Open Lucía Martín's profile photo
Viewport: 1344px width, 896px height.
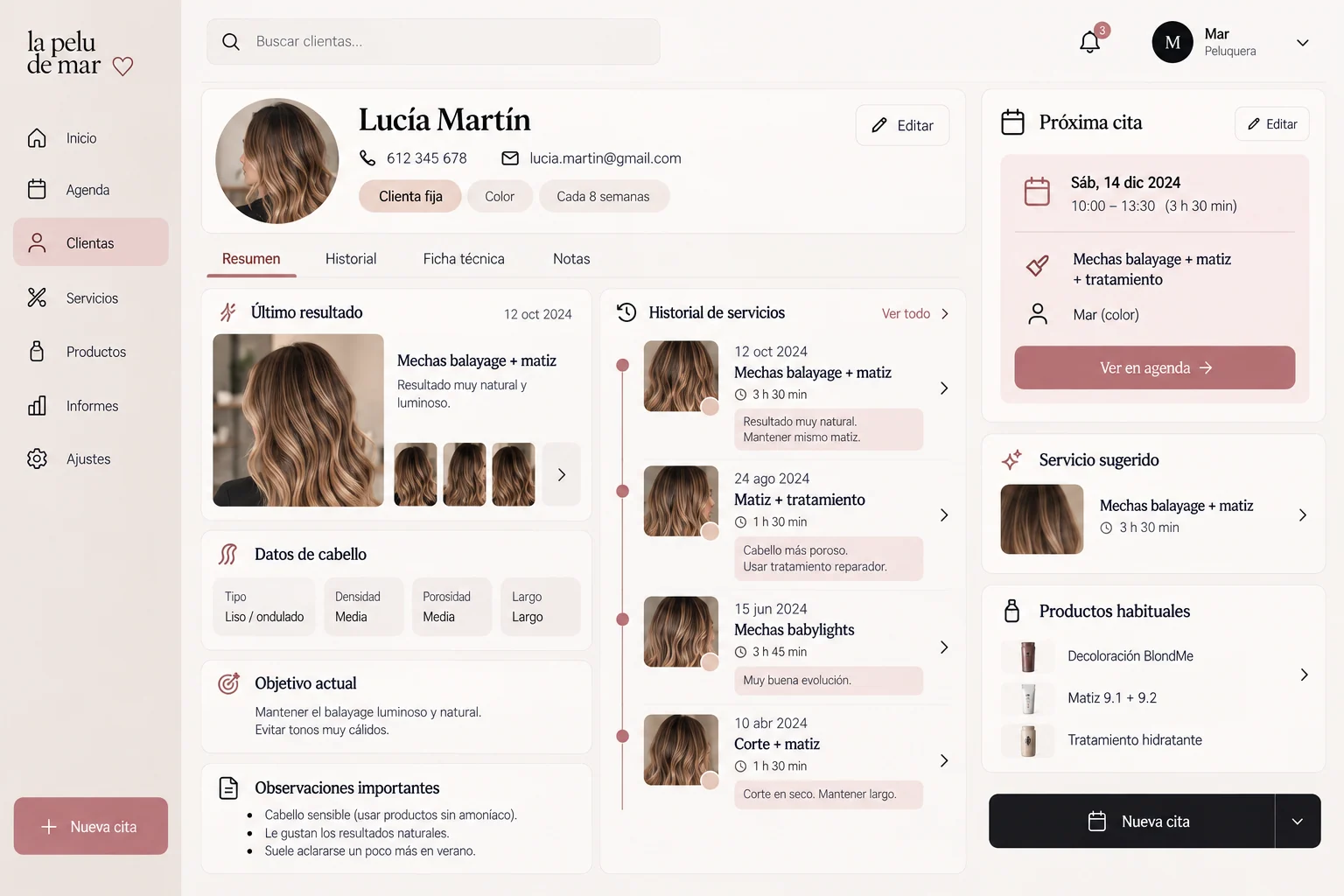coord(277,160)
